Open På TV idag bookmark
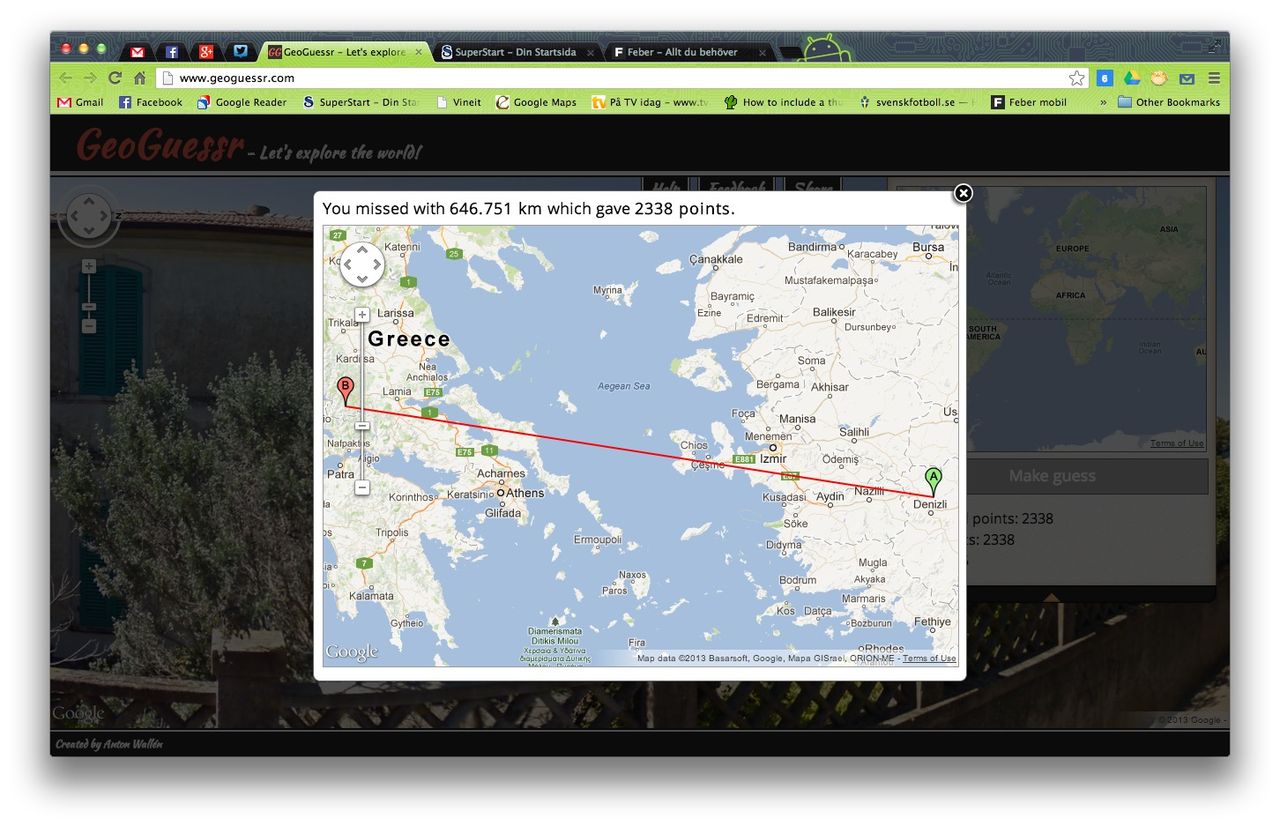The height and width of the screenshot is (826, 1280). click(x=650, y=102)
